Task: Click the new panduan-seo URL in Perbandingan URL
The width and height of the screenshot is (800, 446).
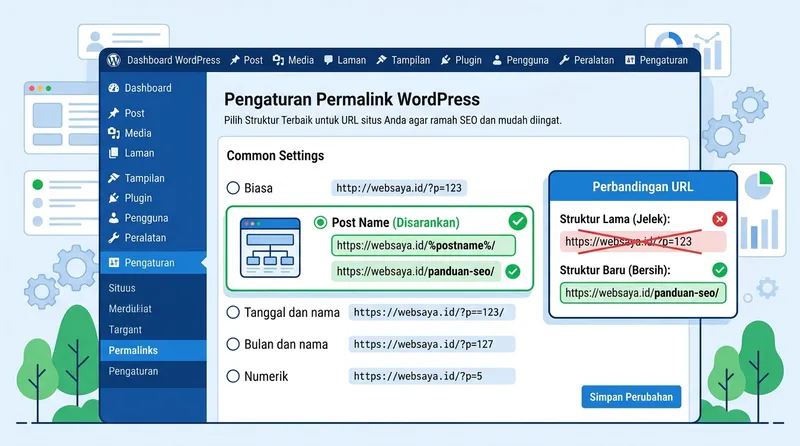Action: (x=642, y=293)
